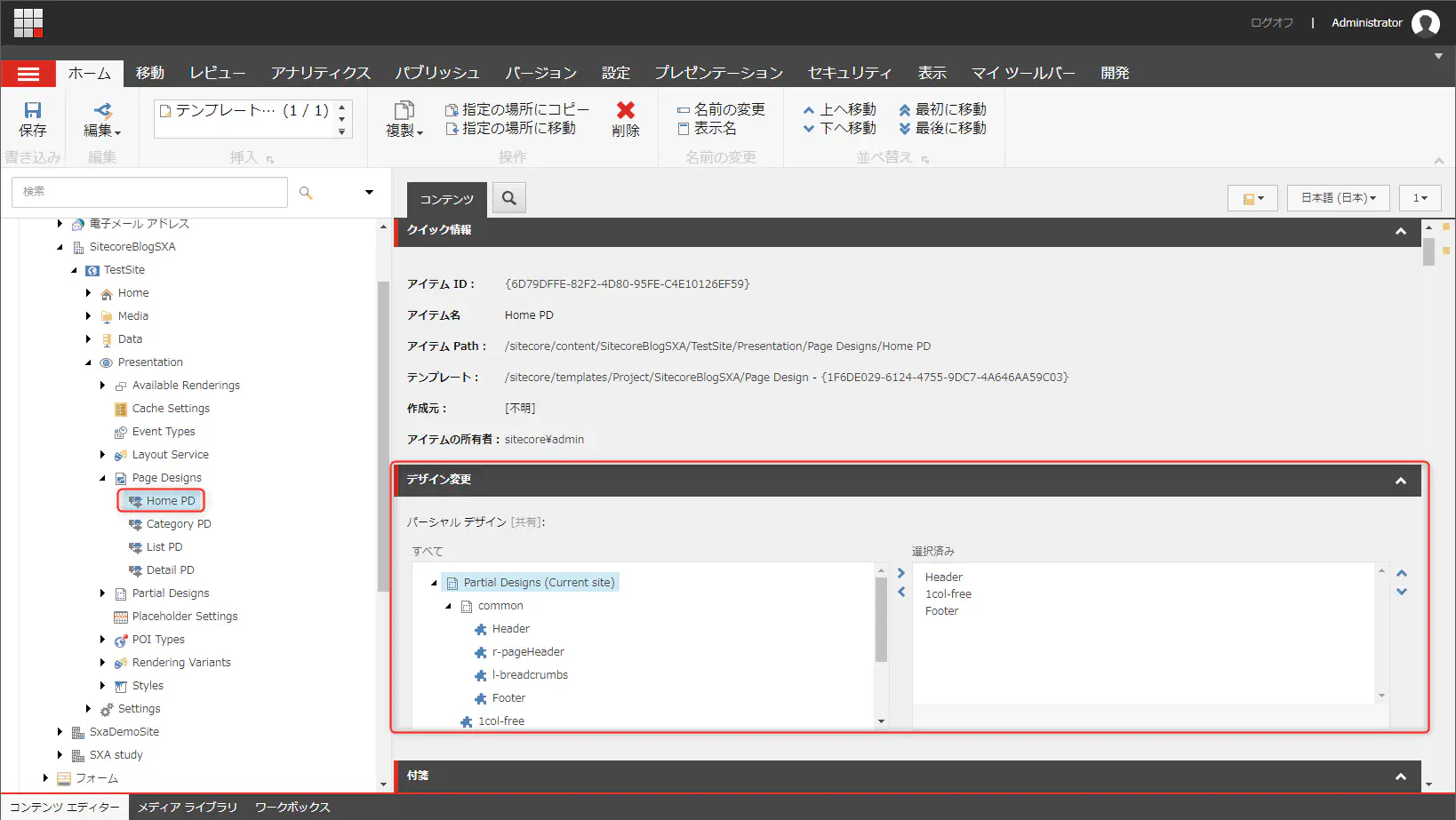The height and width of the screenshot is (820, 1456).
Task: Open the レビュー ribbon tab
Action: point(217,73)
